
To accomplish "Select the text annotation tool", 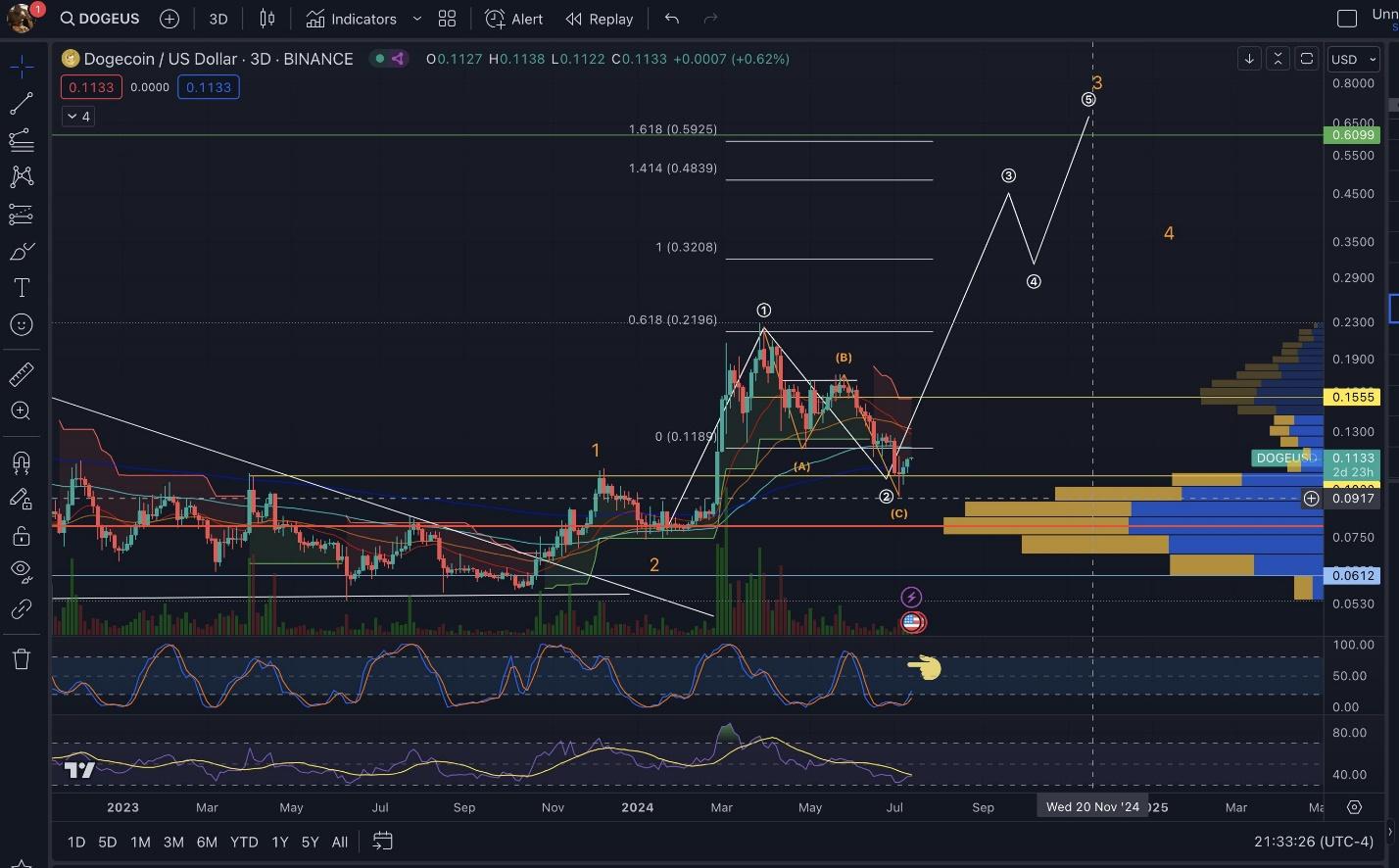I will [22, 288].
